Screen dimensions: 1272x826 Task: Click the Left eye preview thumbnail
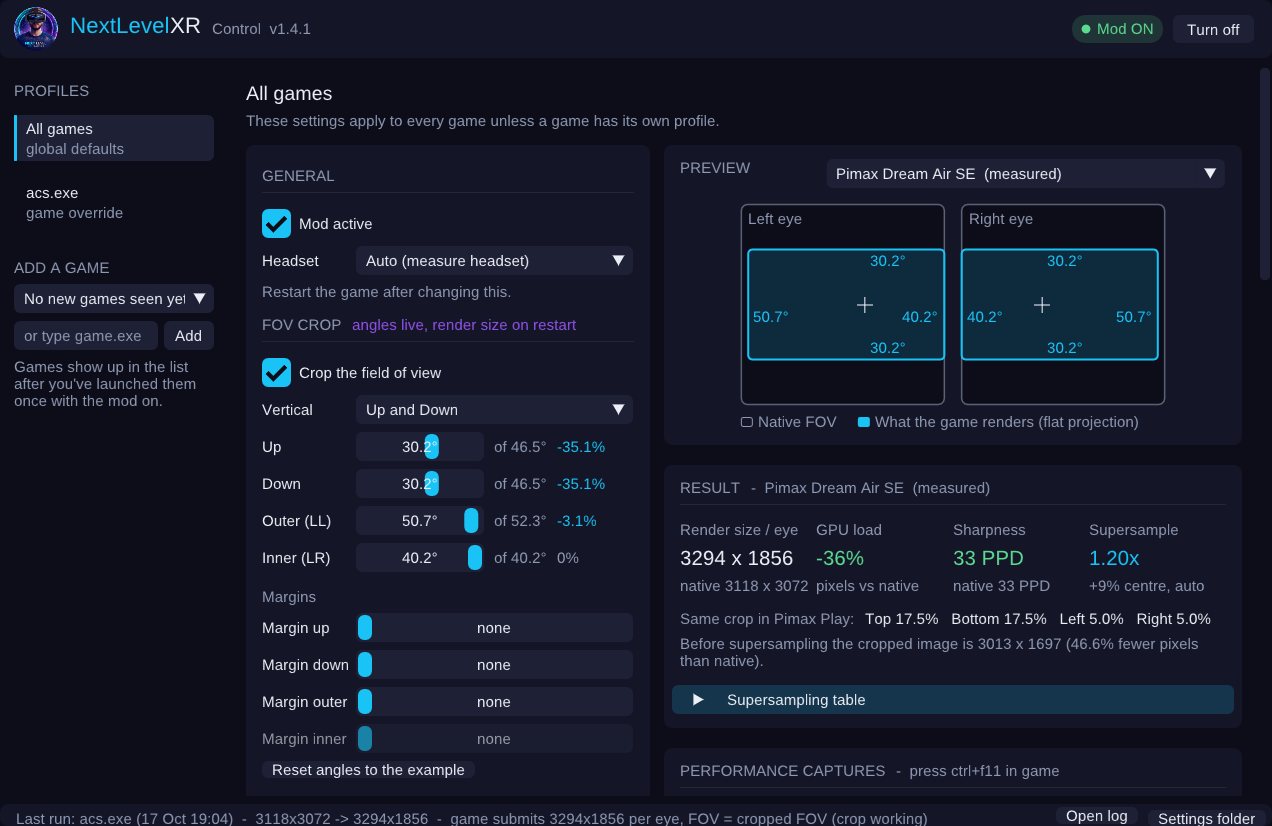pos(843,305)
